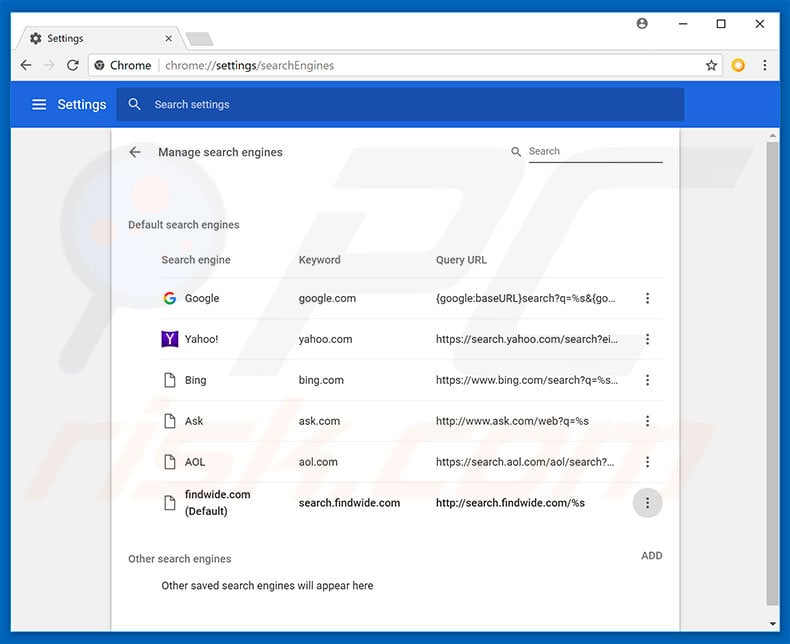Go back to the previous page
Screen dimensions: 790x644
tap(26, 65)
